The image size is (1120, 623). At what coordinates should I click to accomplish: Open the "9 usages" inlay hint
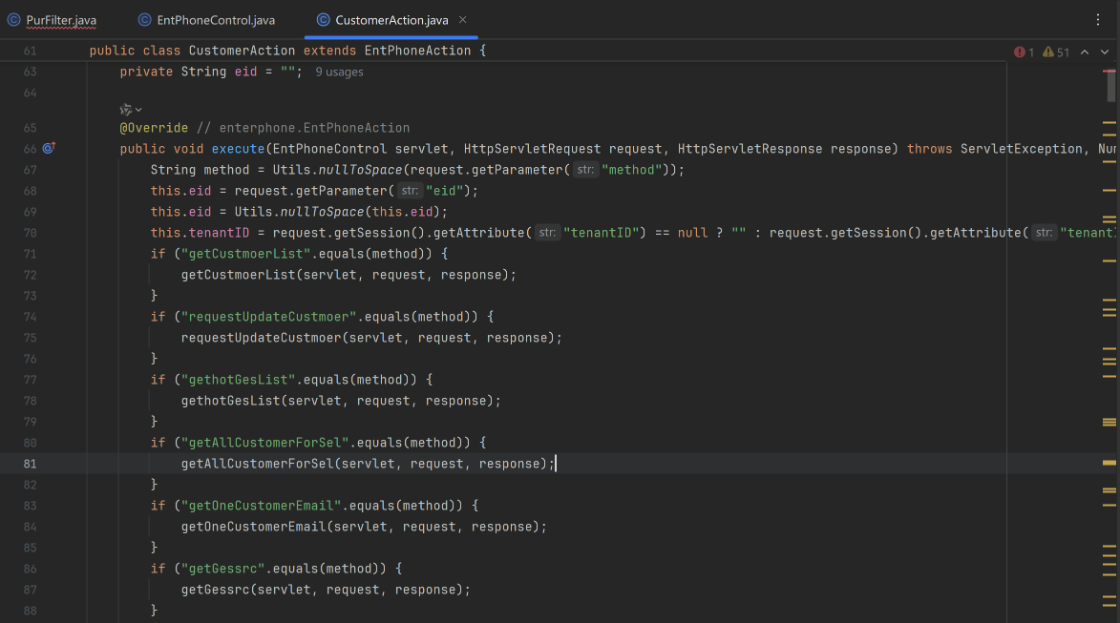pyautogui.click(x=339, y=72)
